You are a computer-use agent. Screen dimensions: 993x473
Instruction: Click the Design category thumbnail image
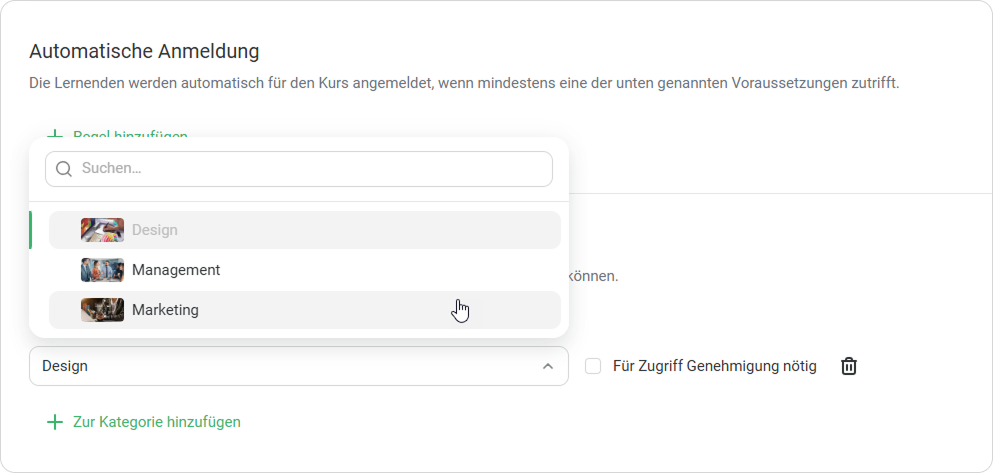[x=102, y=230]
